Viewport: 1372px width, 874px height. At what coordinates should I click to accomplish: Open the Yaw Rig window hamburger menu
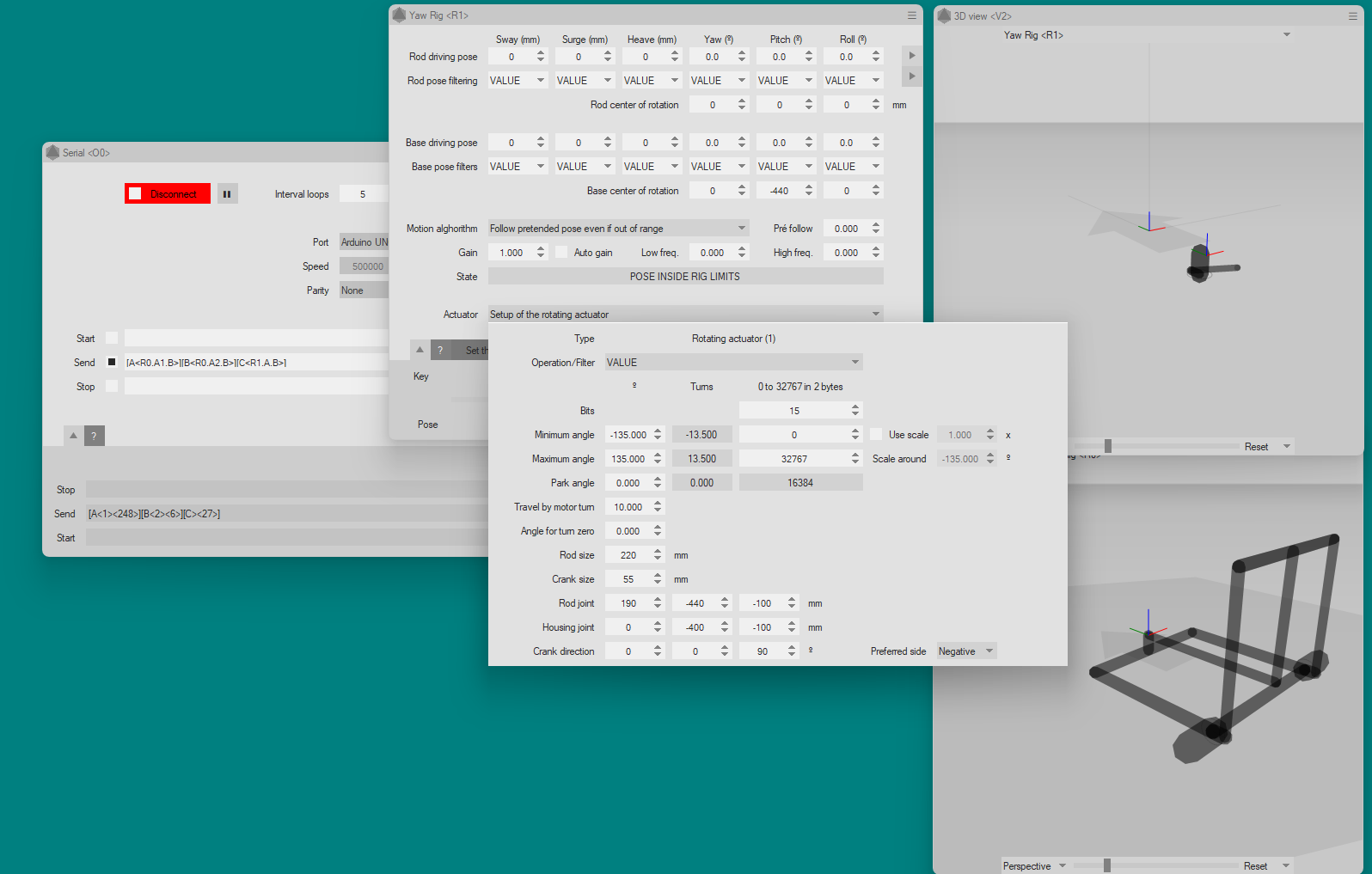911,15
